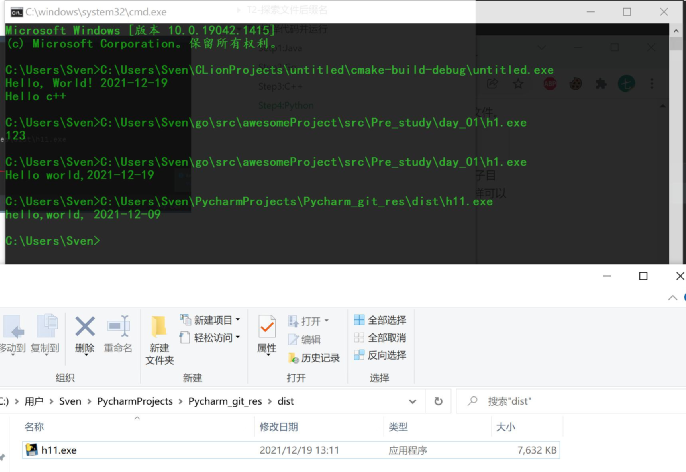Expand the Open dropdown arrow in ribbon
Image resolution: width=686 pixels, height=472 pixels.
click(x=326, y=321)
